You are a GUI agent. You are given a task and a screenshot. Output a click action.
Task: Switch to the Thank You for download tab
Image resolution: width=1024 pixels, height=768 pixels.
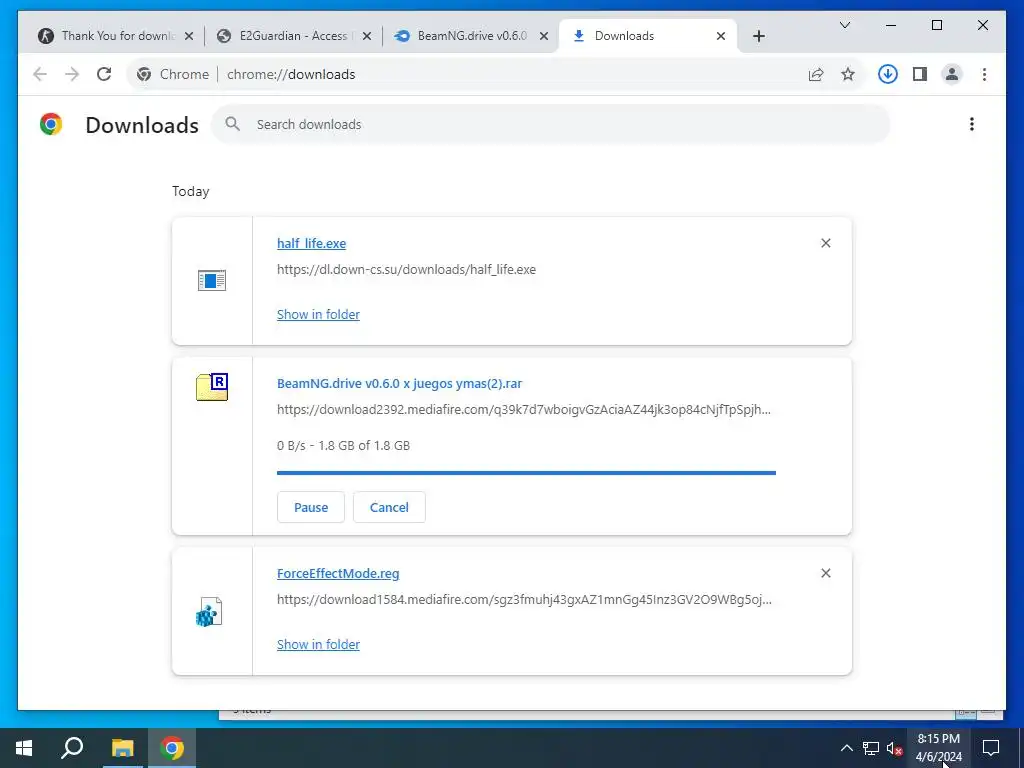117,36
